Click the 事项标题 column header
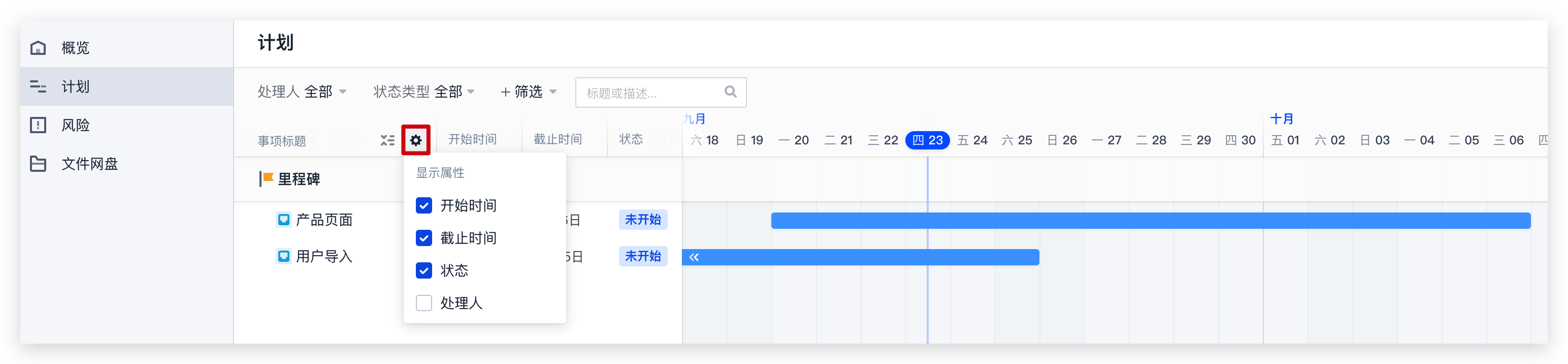The width and height of the screenshot is (1568, 364). tap(282, 141)
